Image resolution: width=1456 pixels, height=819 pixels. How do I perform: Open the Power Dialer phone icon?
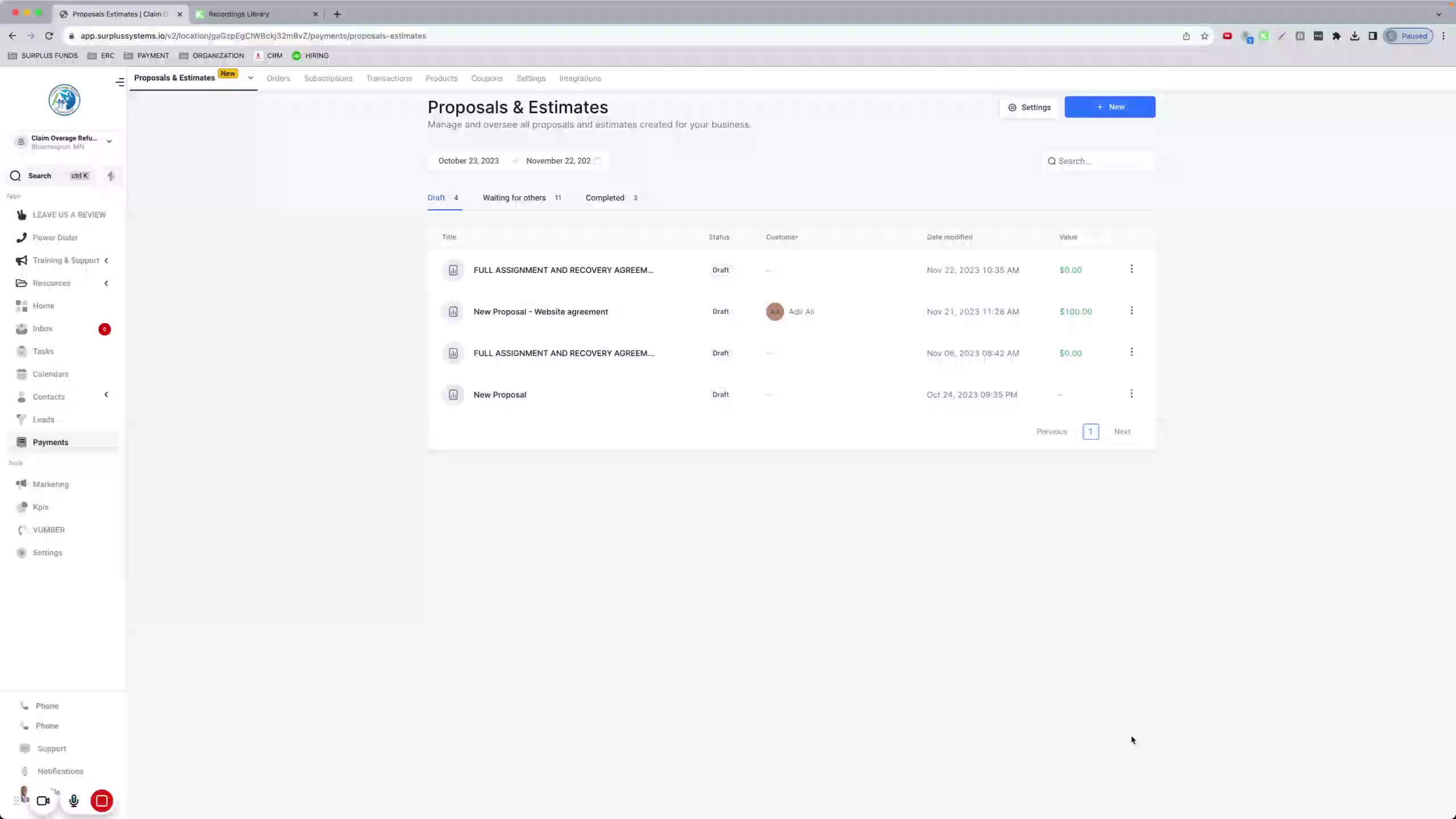pyautogui.click(x=22, y=237)
